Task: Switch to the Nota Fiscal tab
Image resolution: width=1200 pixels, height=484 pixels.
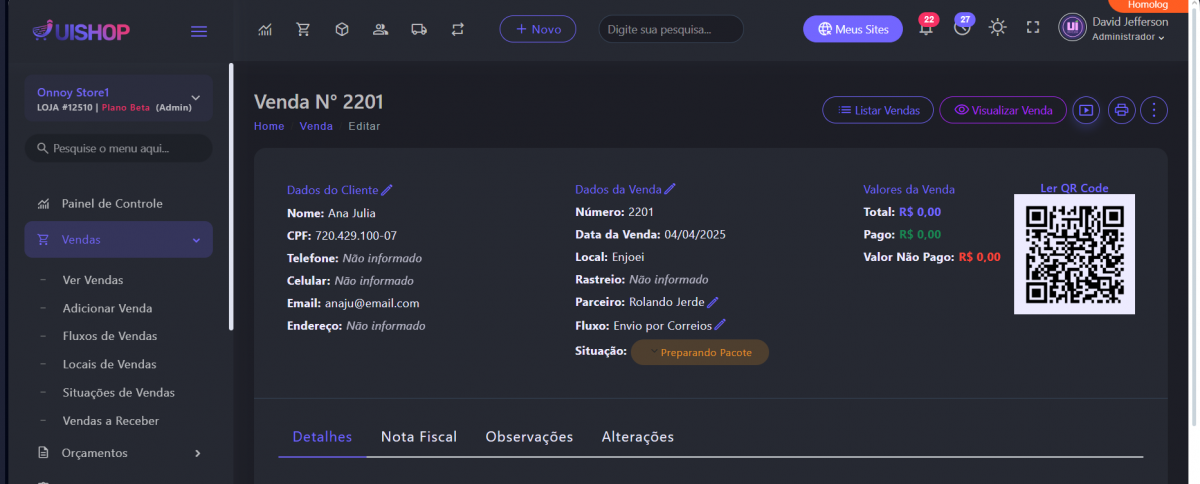Action: pos(419,437)
